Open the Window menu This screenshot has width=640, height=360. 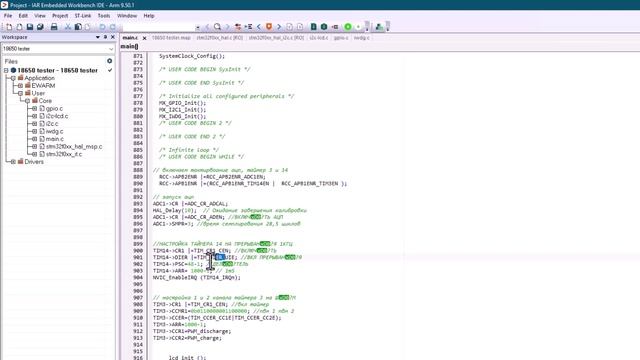127,16
